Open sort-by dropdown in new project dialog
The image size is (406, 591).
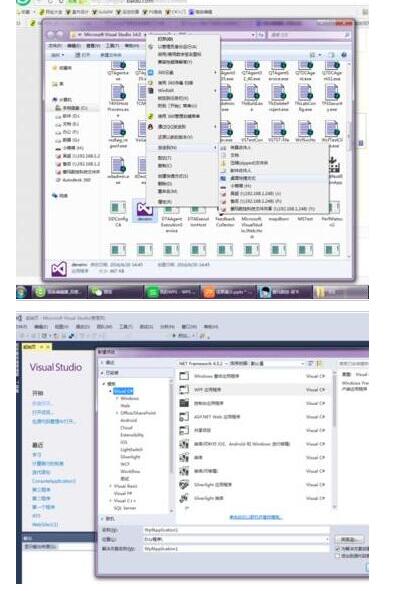click(x=267, y=363)
